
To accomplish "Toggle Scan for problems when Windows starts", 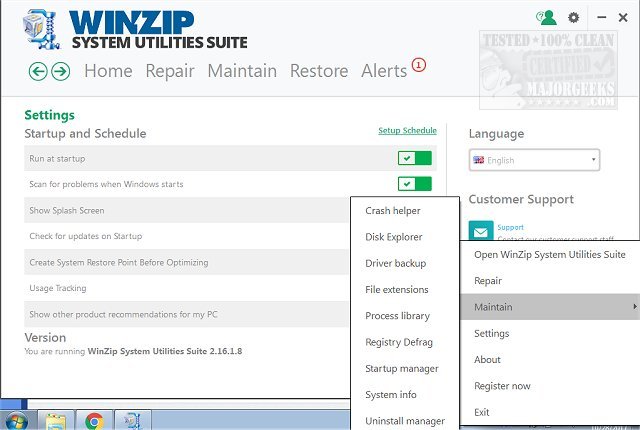I will click(x=415, y=184).
